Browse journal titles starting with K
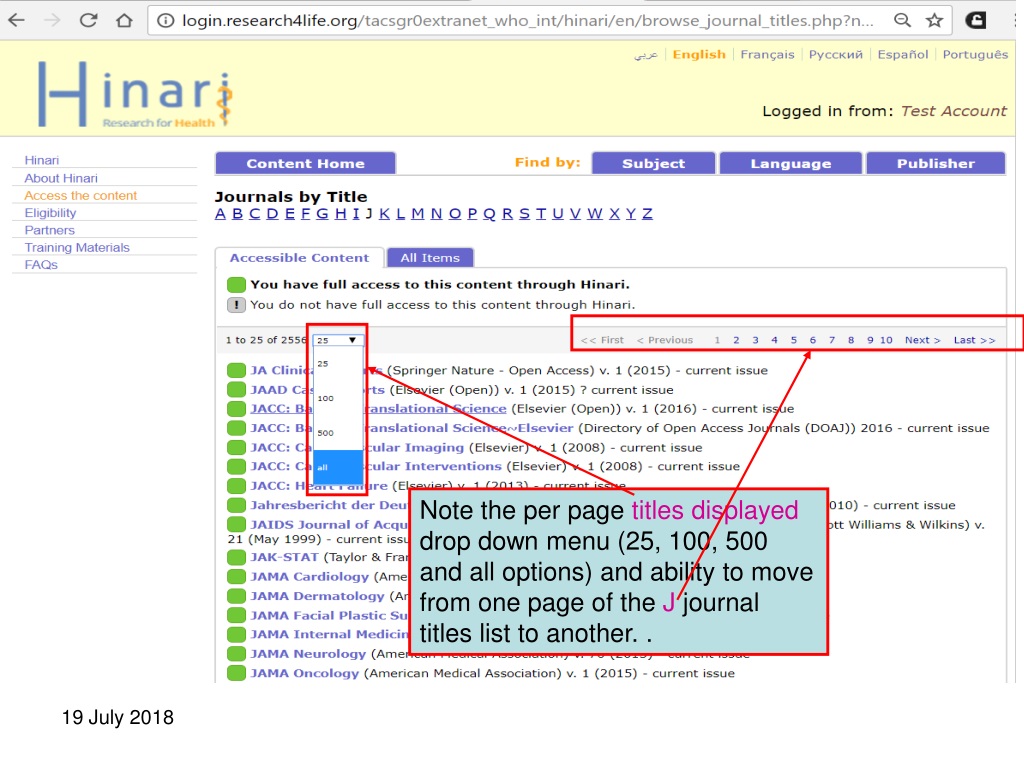 pyautogui.click(x=384, y=214)
